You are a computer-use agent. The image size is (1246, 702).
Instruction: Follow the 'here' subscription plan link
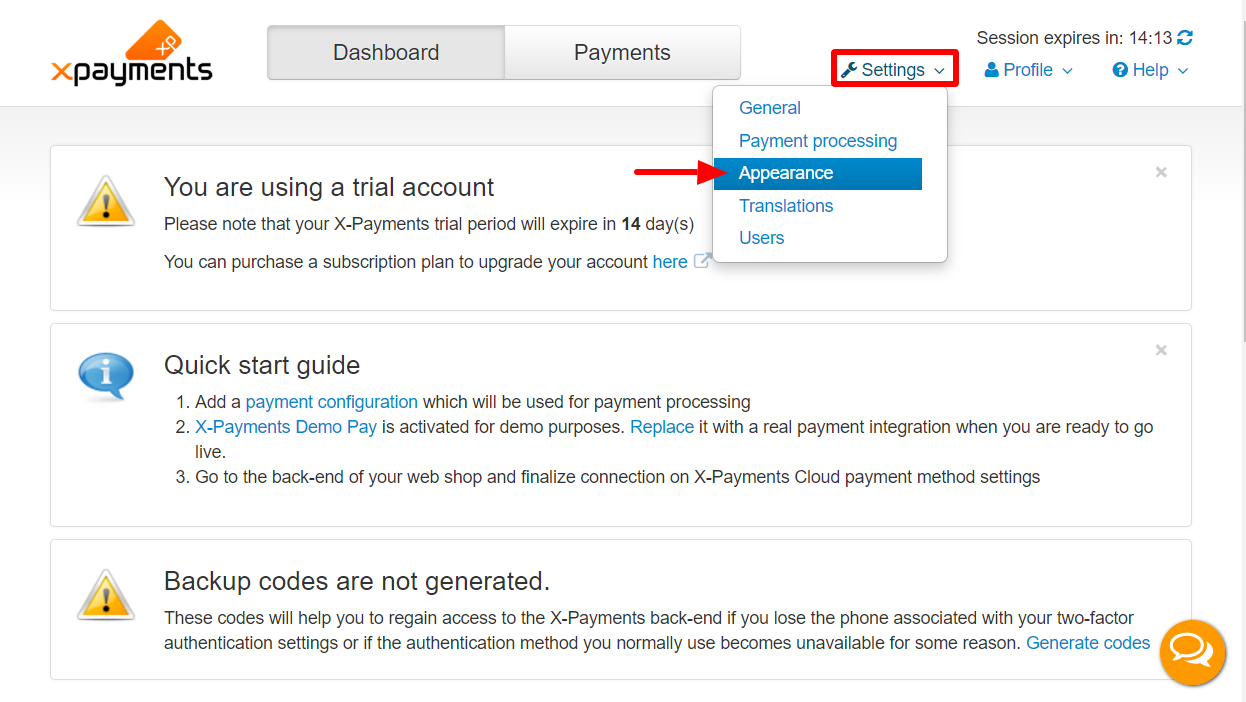(x=670, y=262)
